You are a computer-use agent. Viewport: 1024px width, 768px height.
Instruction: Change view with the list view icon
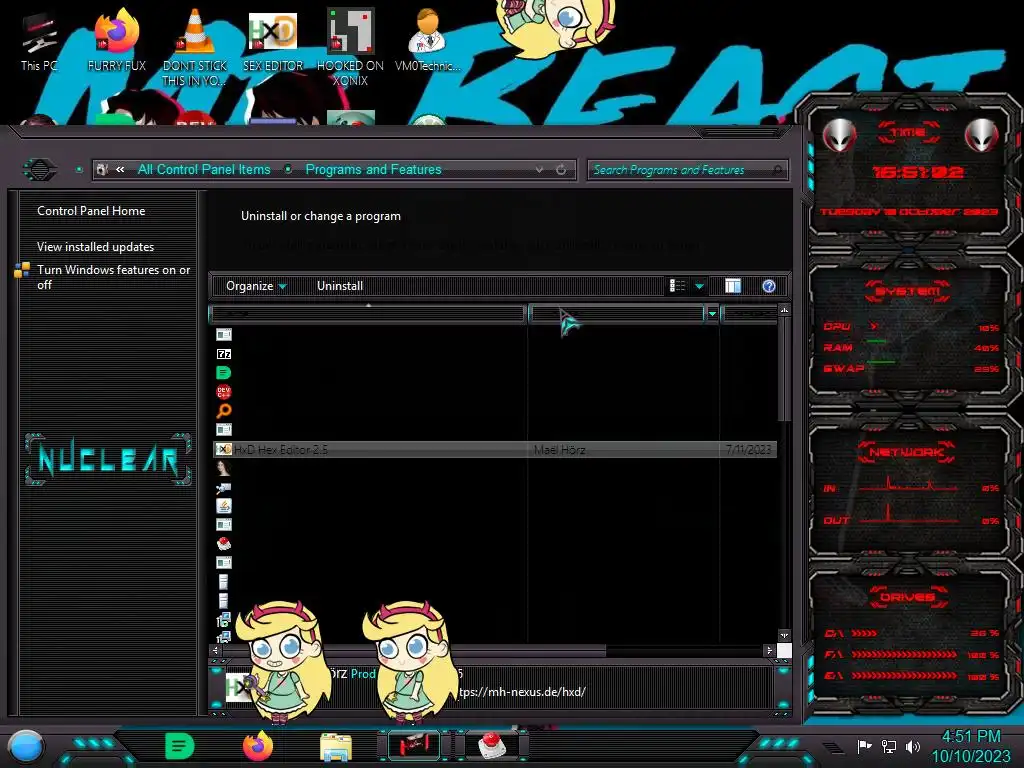(677, 286)
